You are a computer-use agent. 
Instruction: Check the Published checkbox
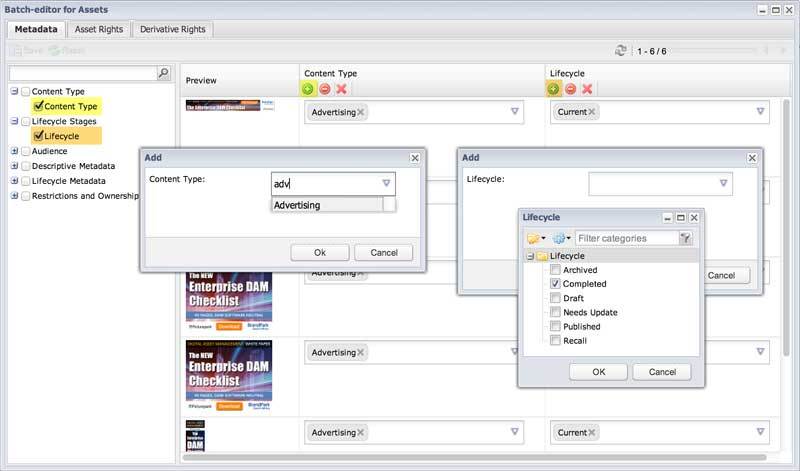pos(555,326)
